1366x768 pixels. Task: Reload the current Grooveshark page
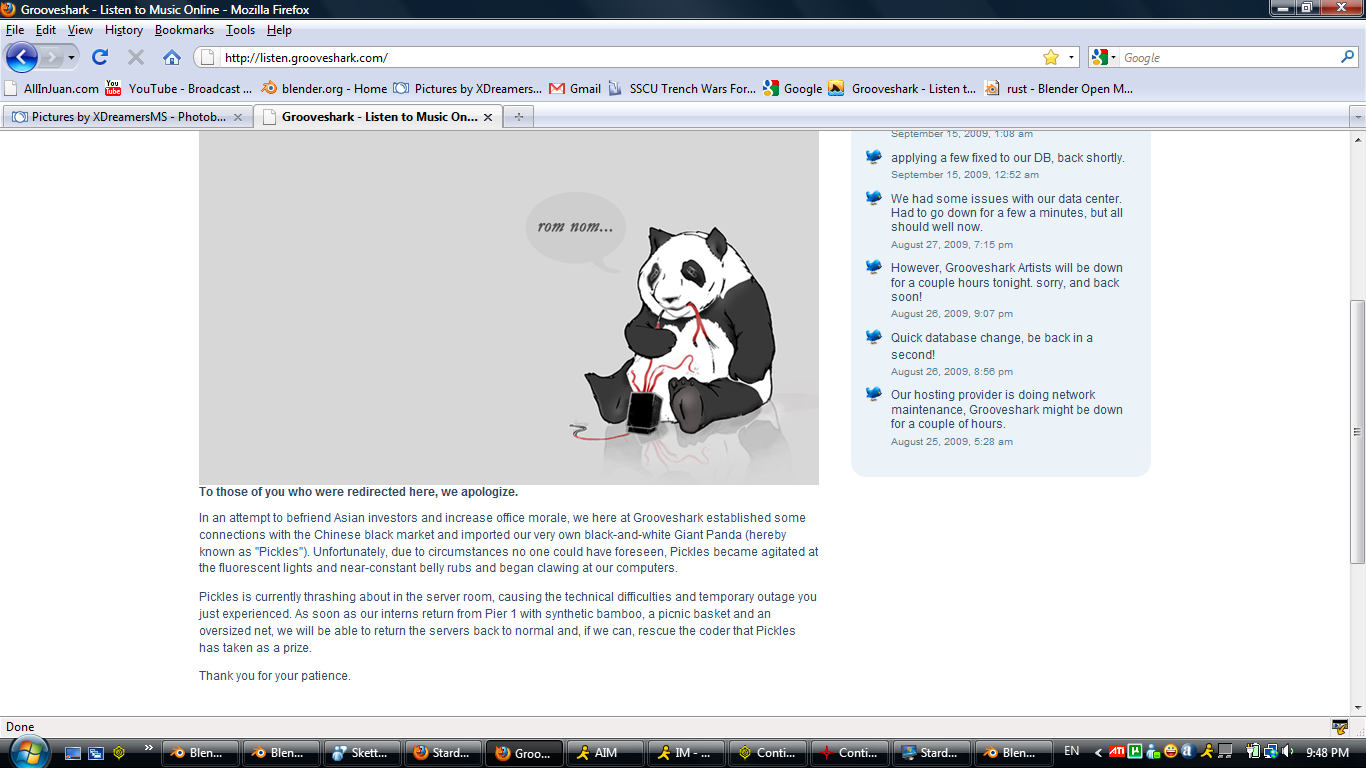100,57
